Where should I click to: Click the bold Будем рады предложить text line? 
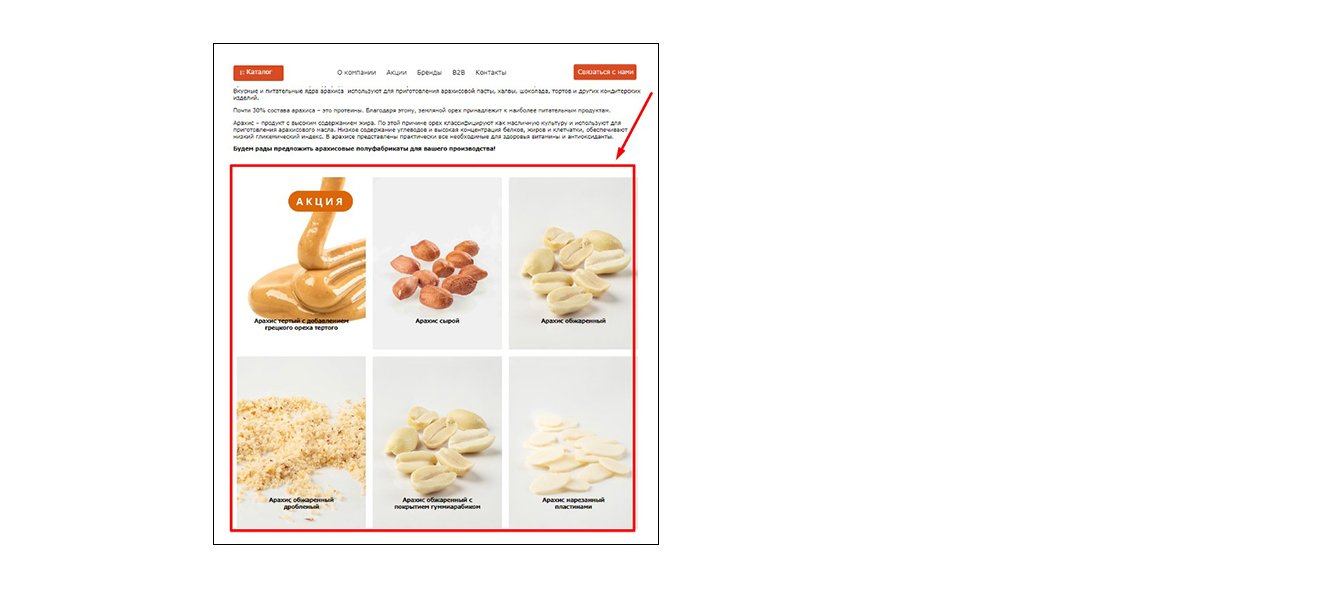[x=364, y=148]
